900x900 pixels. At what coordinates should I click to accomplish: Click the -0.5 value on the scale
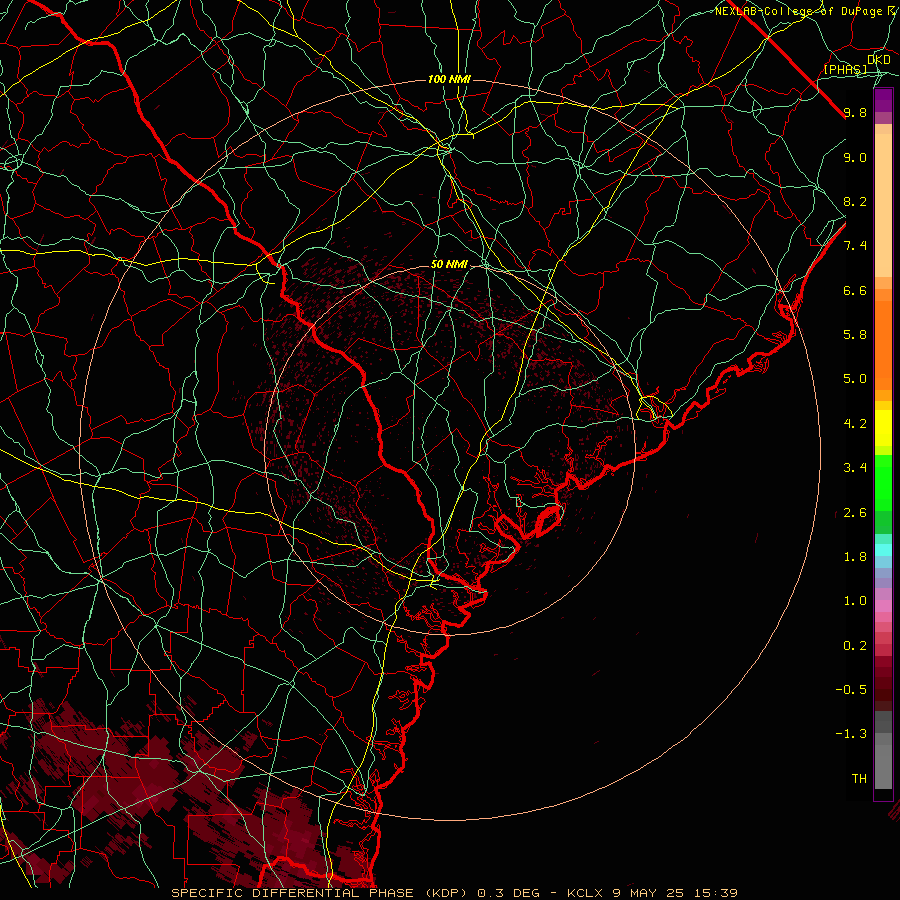(851, 690)
